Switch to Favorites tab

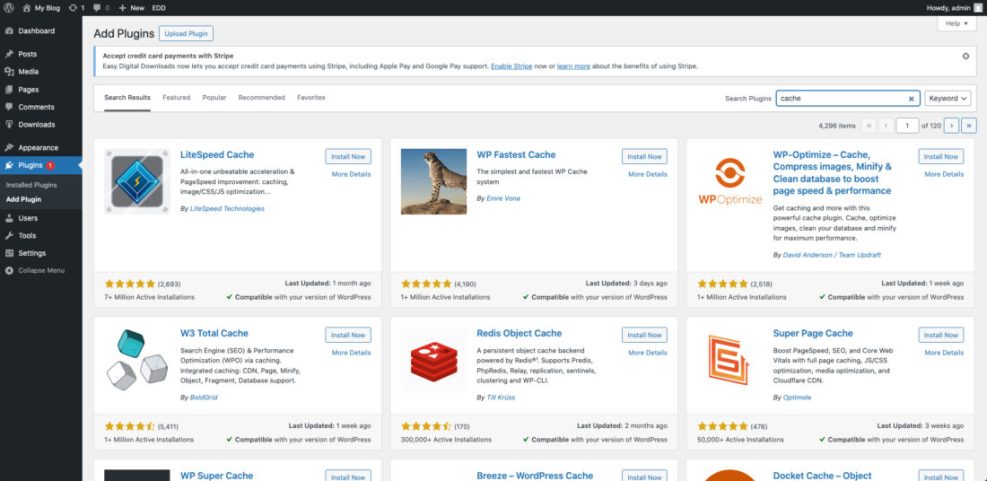(x=311, y=98)
